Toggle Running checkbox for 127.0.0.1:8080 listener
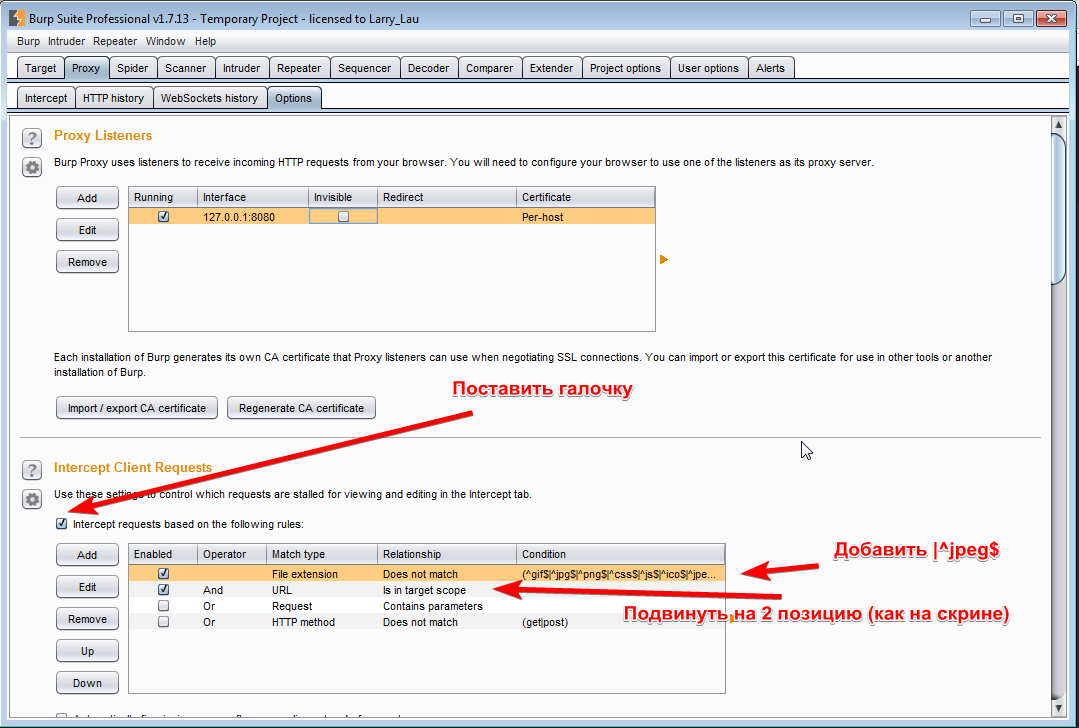The image size is (1079, 728). click(x=164, y=216)
